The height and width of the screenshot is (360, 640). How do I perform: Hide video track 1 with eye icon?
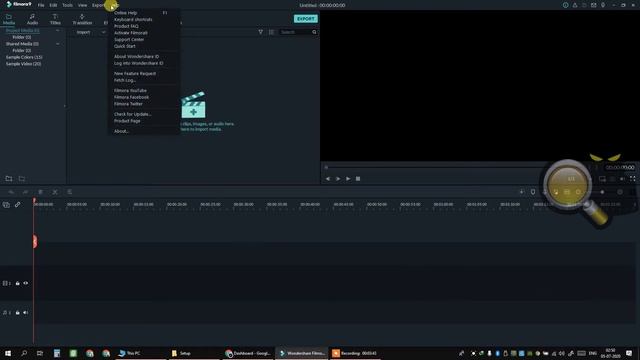point(26,283)
